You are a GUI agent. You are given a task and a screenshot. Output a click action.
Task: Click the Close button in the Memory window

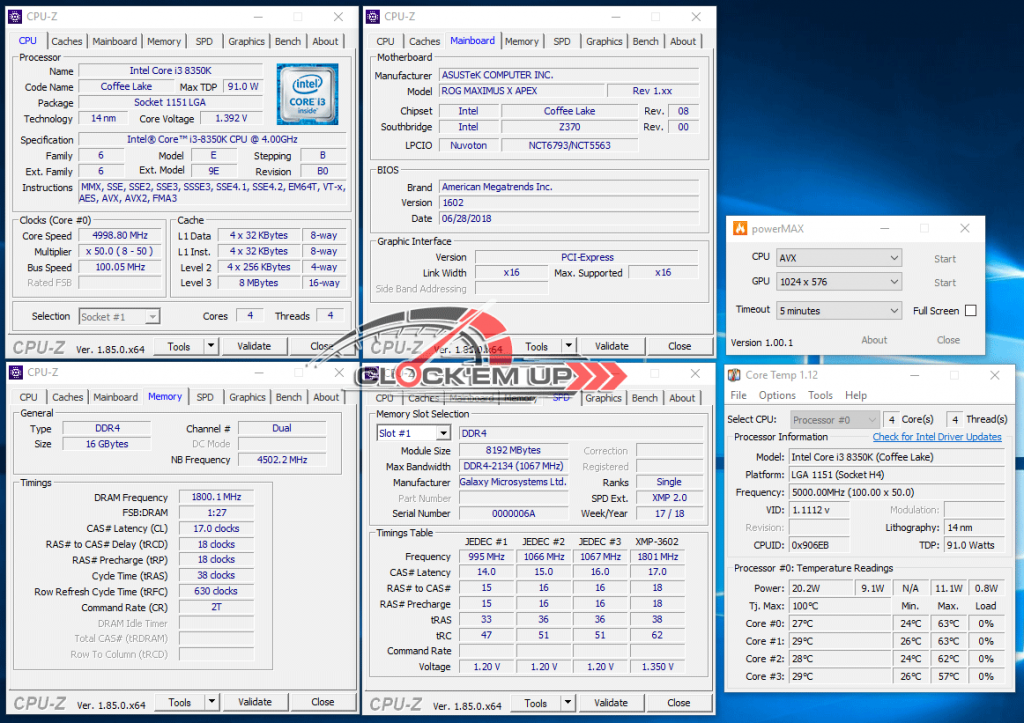(323, 702)
